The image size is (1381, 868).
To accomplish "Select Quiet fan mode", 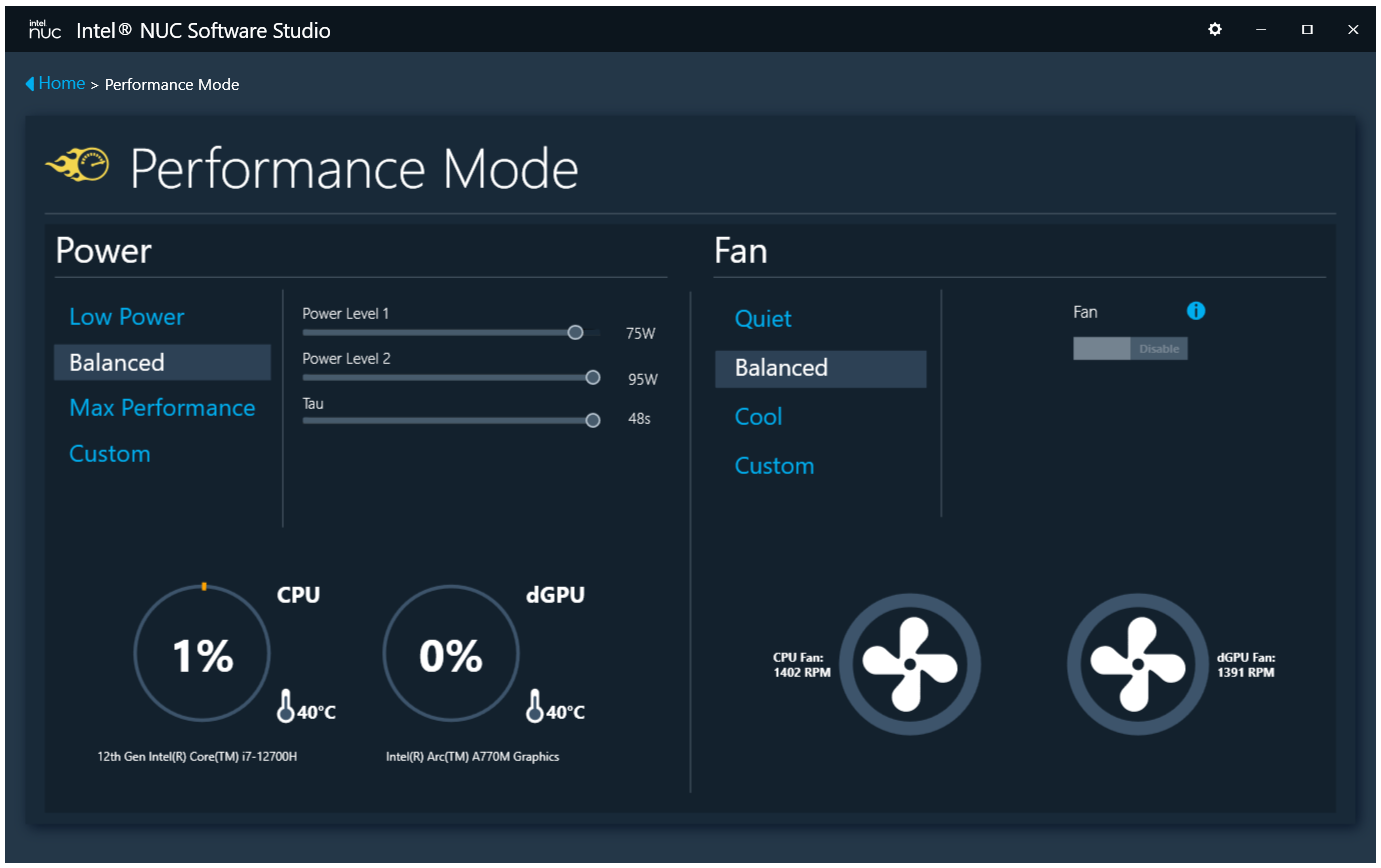I will point(763,319).
